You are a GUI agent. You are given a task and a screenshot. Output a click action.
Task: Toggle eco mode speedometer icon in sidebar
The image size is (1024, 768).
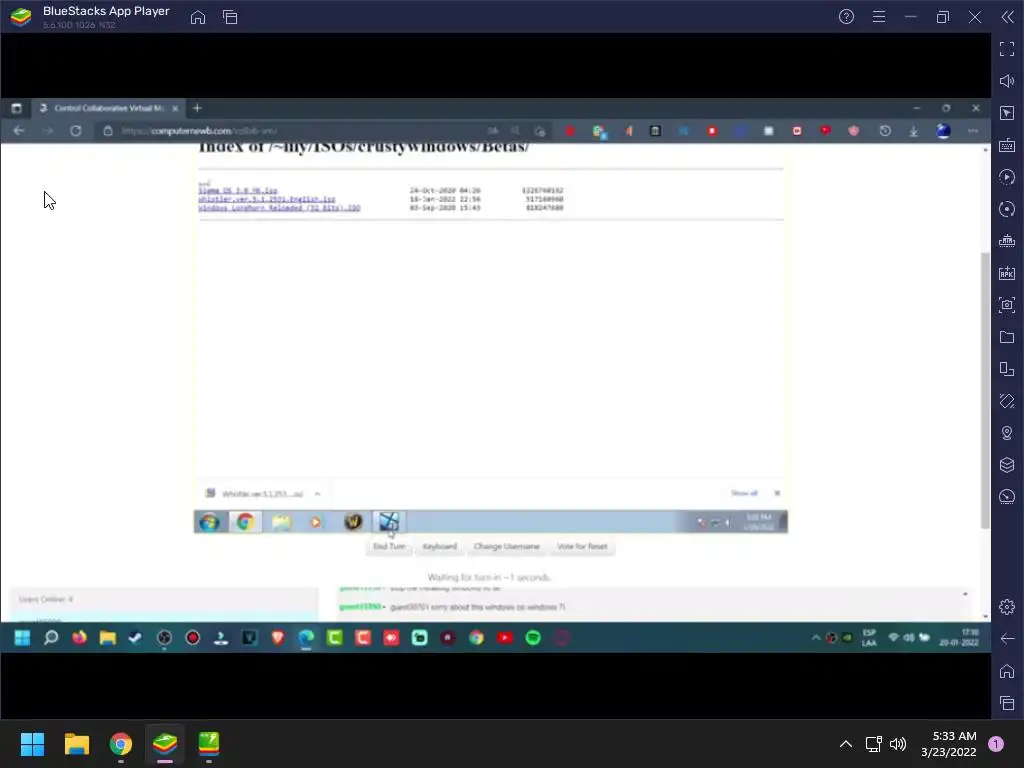1007,497
